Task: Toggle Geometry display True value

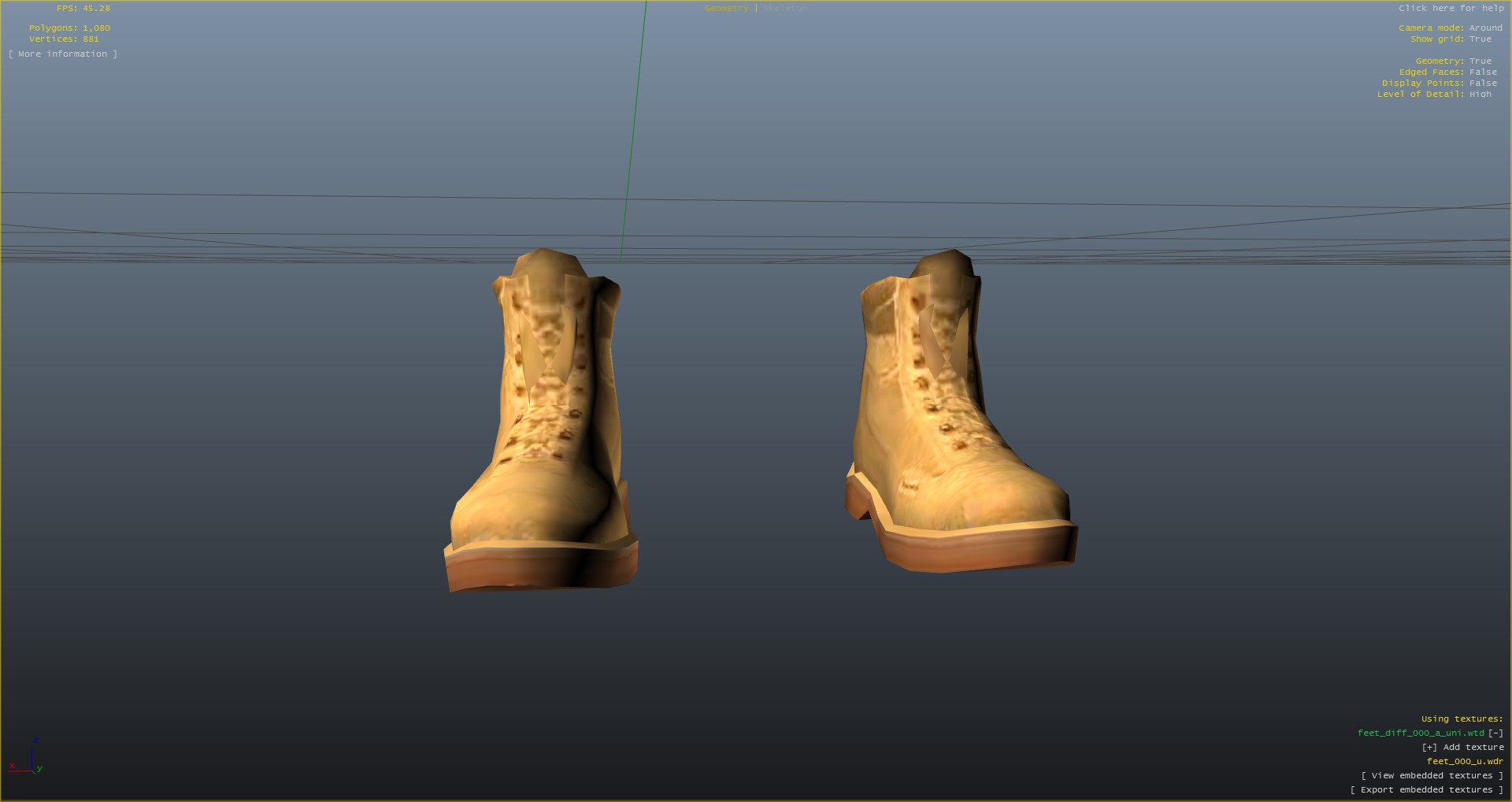Action: point(1480,61)
